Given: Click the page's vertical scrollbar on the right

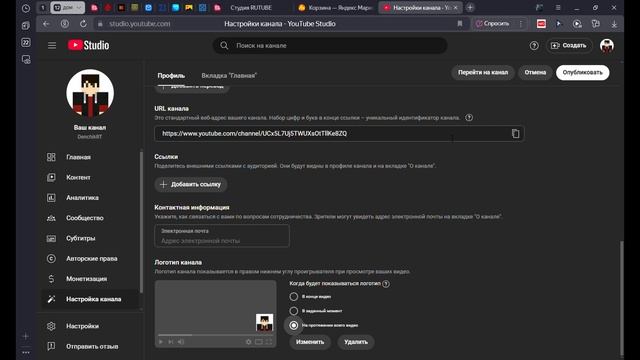Looking at the screenshot, I should point(622,298).
